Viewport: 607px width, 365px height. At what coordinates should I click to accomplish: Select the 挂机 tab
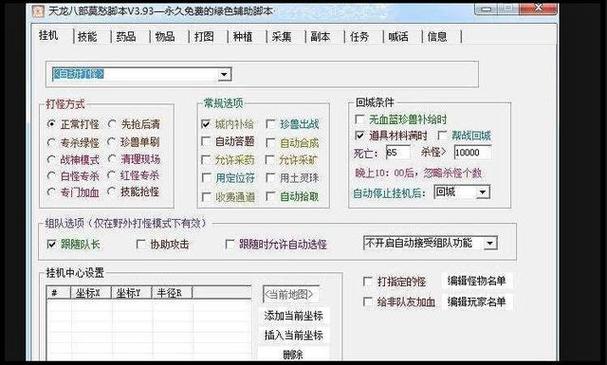tap(49, 36)
